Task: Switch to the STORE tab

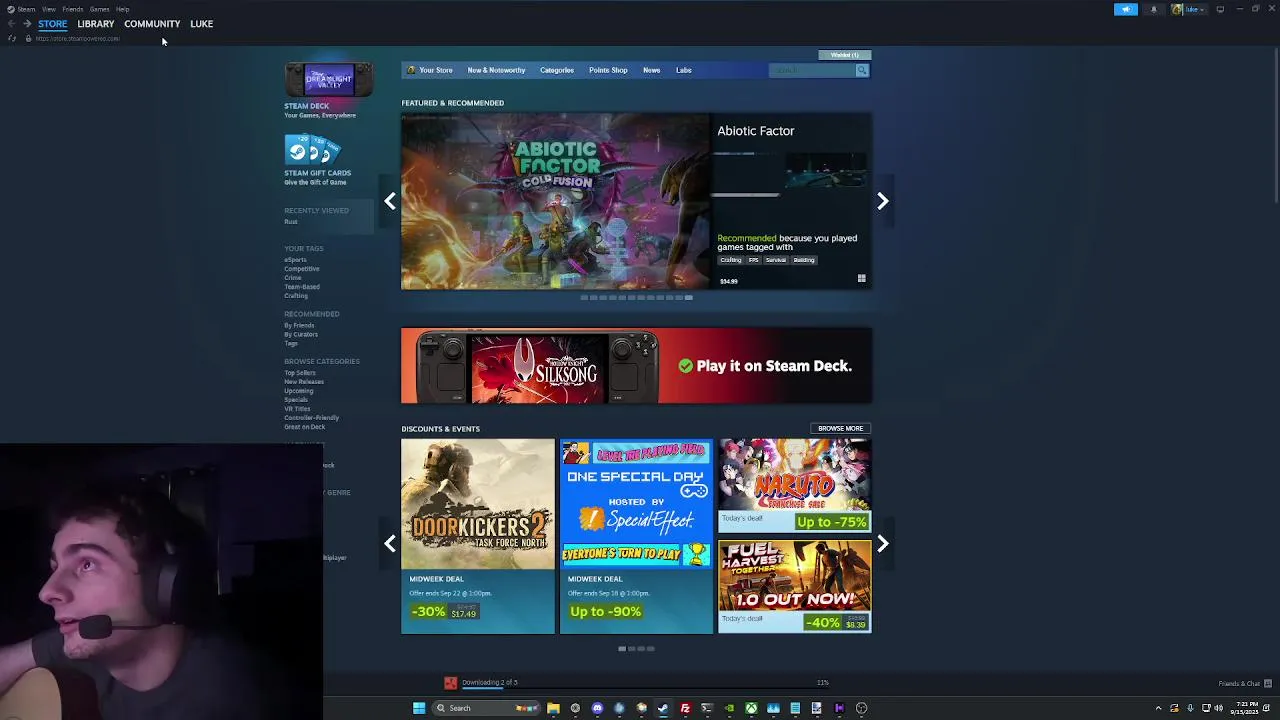Action: coord(53,24)
